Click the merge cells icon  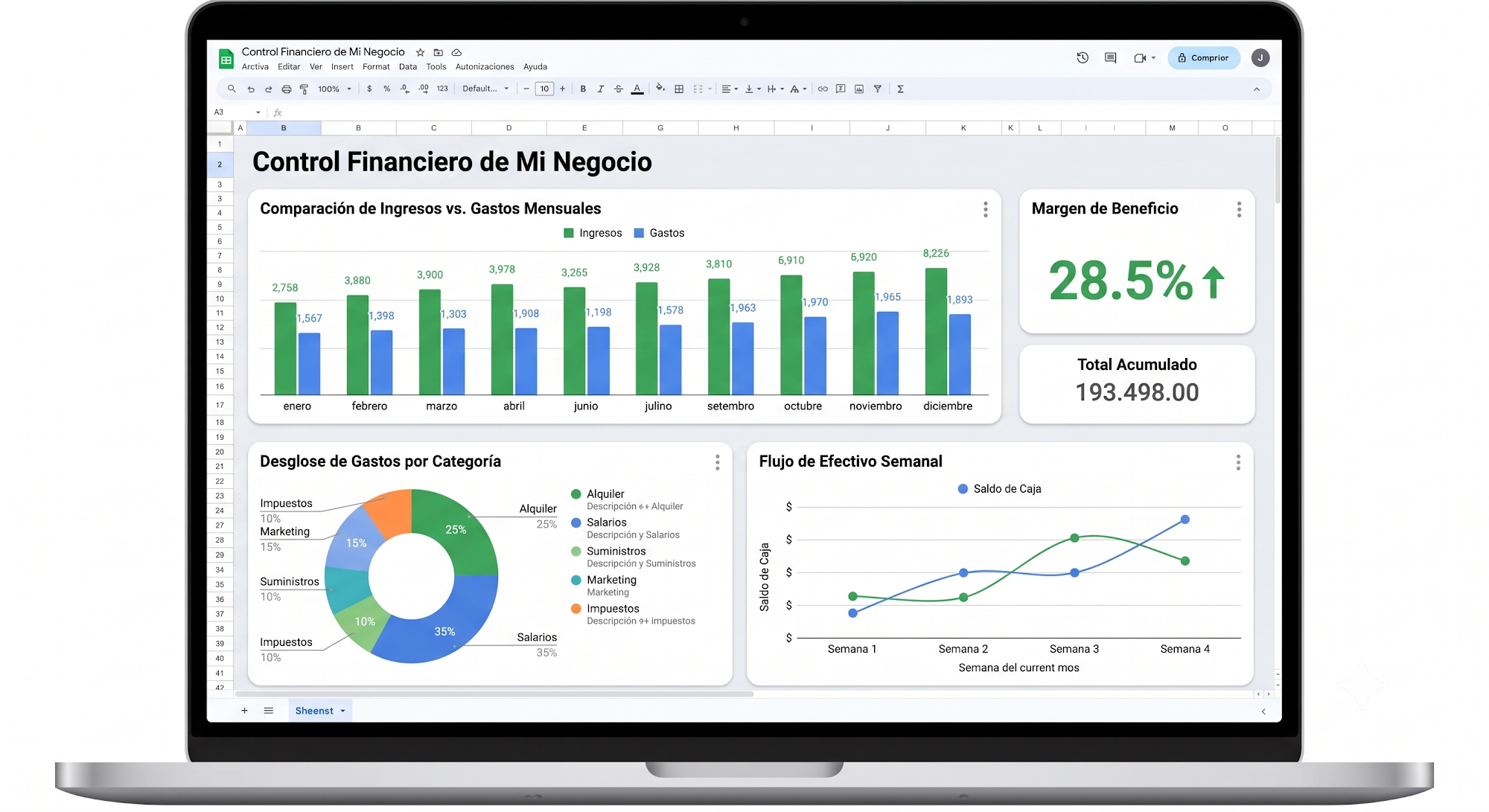[x=698, y=89]
